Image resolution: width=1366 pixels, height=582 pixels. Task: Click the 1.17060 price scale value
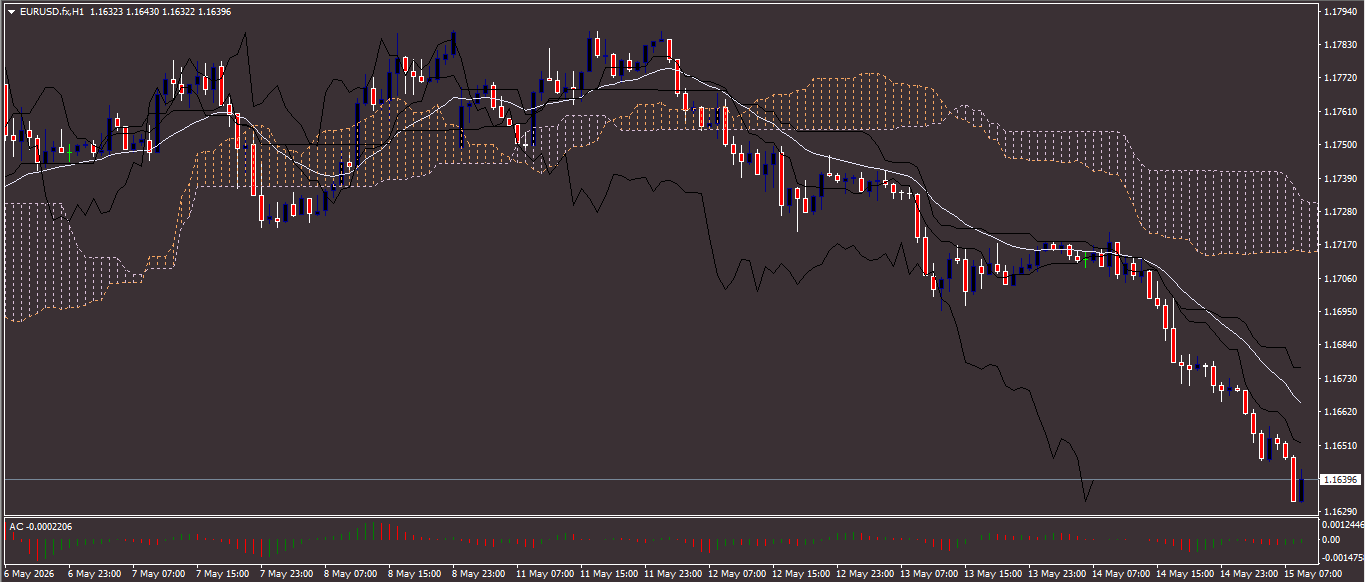point(1339,279)
